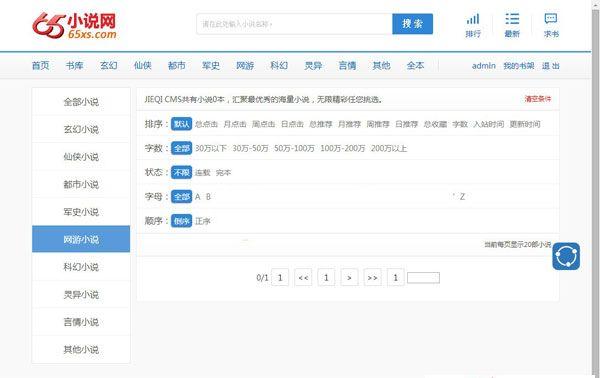Go to 首页 in the navigation bar
Viewport: 600px width, 378px height.
[41, 65]
